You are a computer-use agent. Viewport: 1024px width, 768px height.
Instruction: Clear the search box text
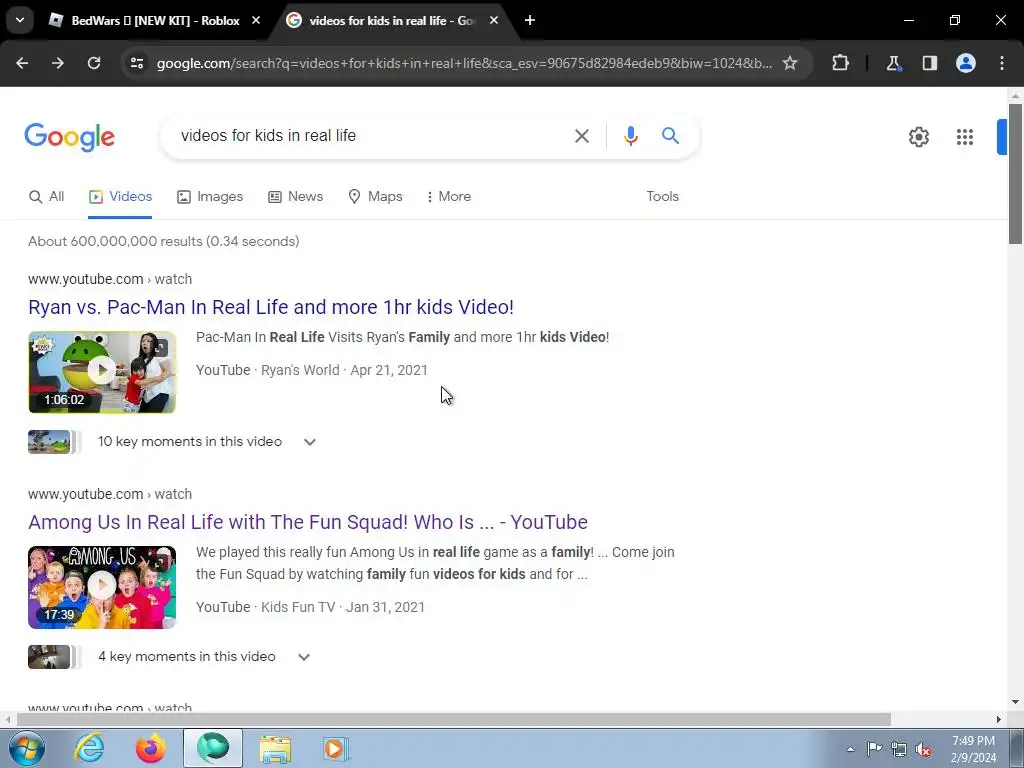(x=581, y=136)
